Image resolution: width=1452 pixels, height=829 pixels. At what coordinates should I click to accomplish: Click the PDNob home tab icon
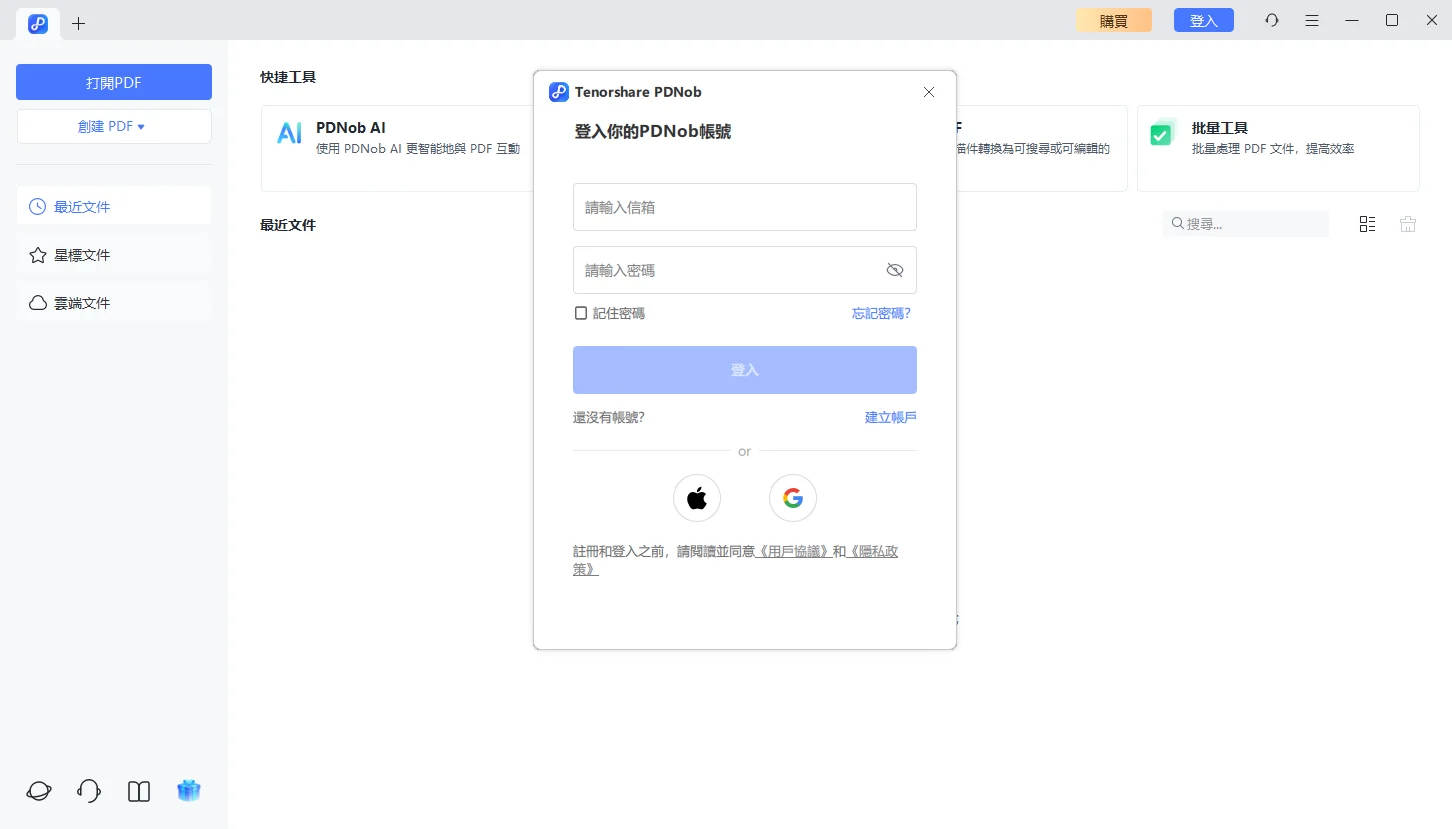click(38, 23)
